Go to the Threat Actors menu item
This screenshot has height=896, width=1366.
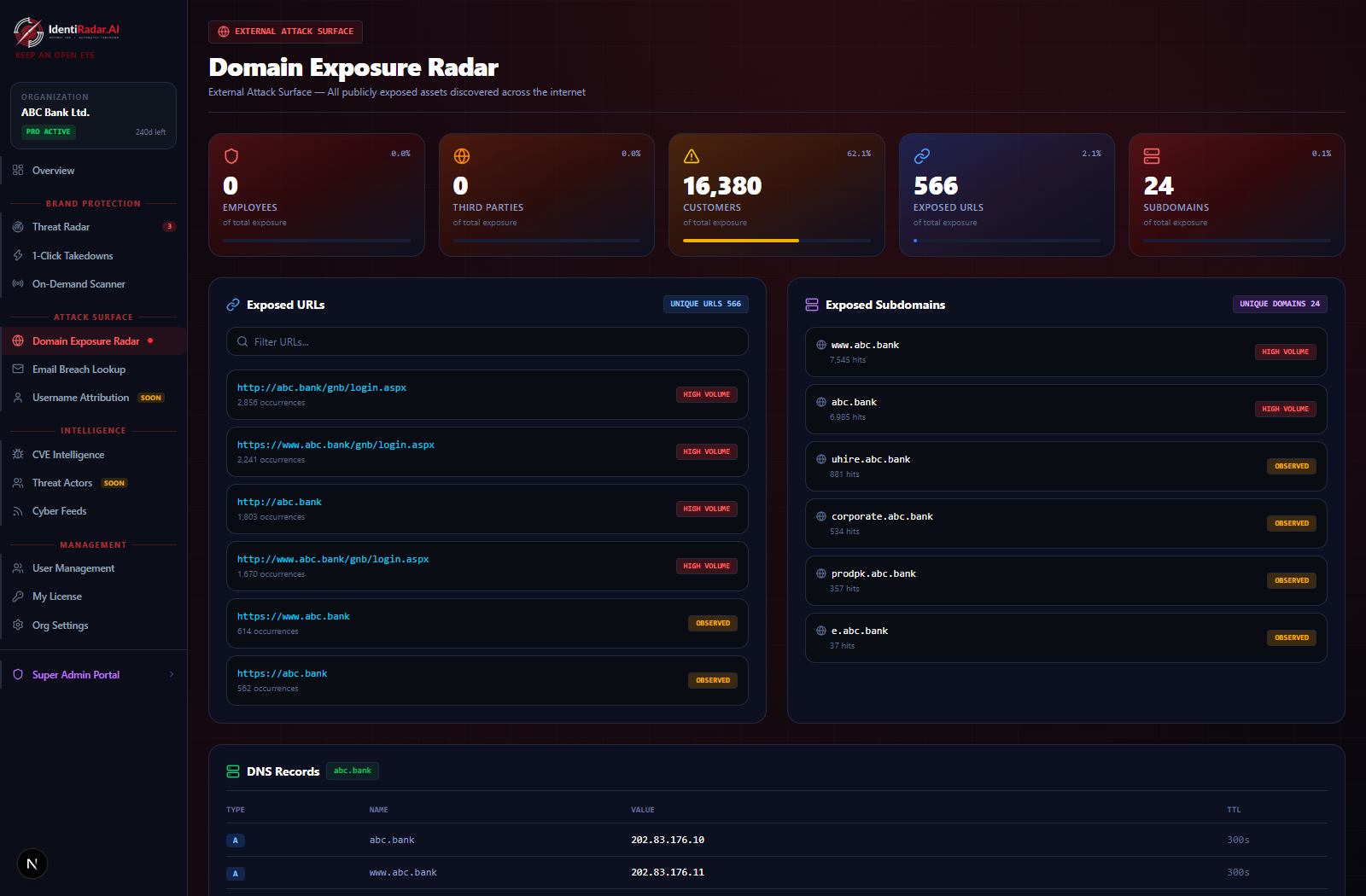pos(94,483)
